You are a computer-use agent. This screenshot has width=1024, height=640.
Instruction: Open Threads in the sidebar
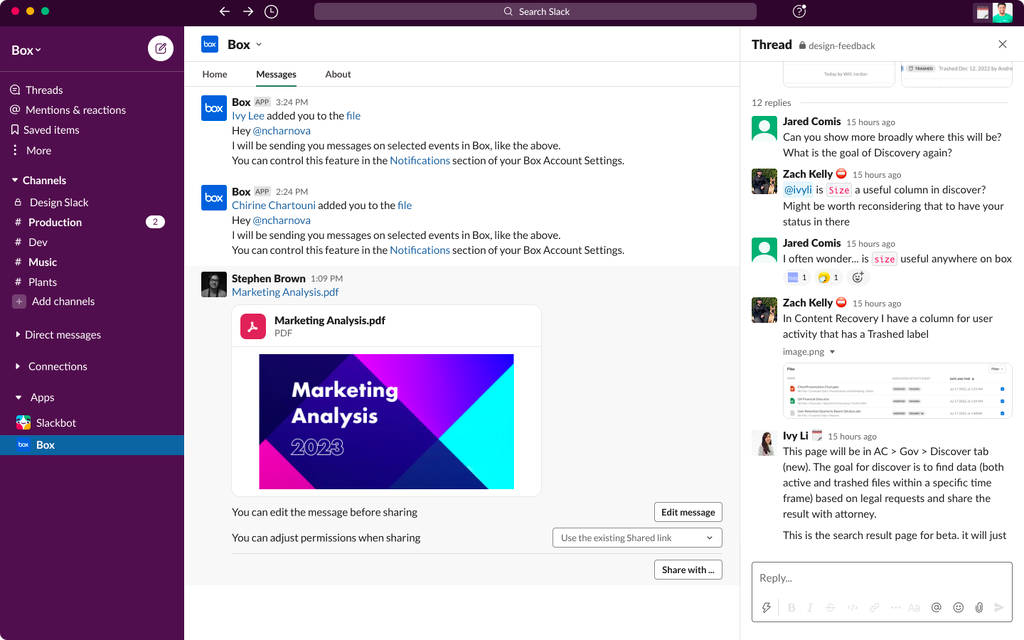[x=44, y=90]
